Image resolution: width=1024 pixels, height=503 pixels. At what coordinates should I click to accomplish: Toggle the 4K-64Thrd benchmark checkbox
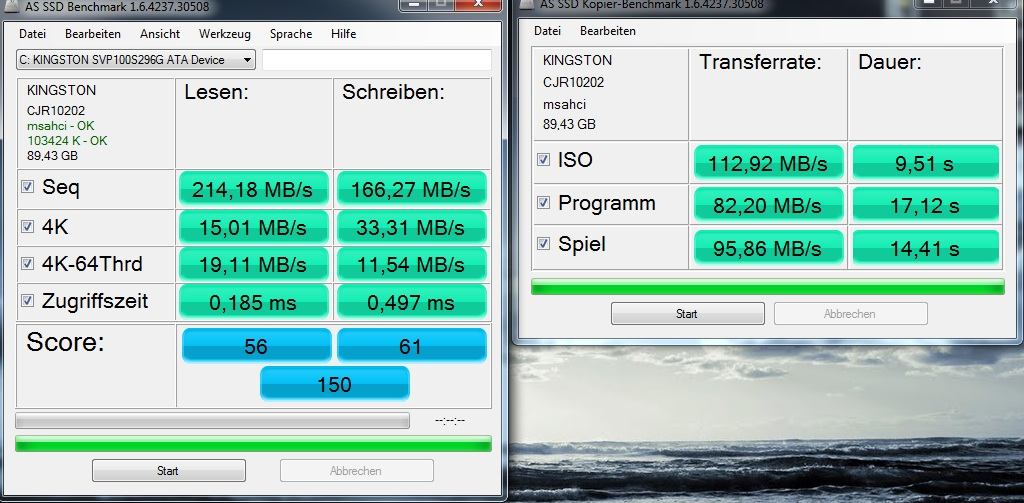pyautogui.click(x=27, y=264)
